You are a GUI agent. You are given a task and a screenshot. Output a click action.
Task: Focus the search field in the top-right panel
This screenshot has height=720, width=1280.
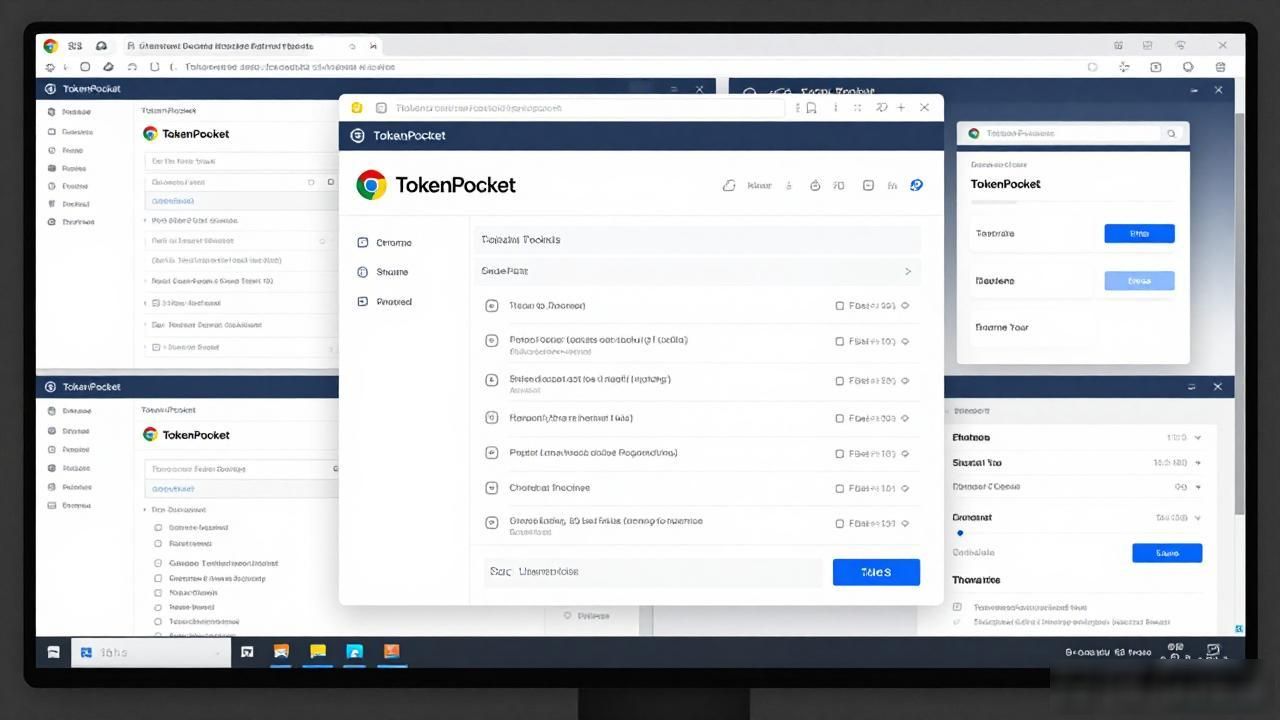(x=1073, y=133)
